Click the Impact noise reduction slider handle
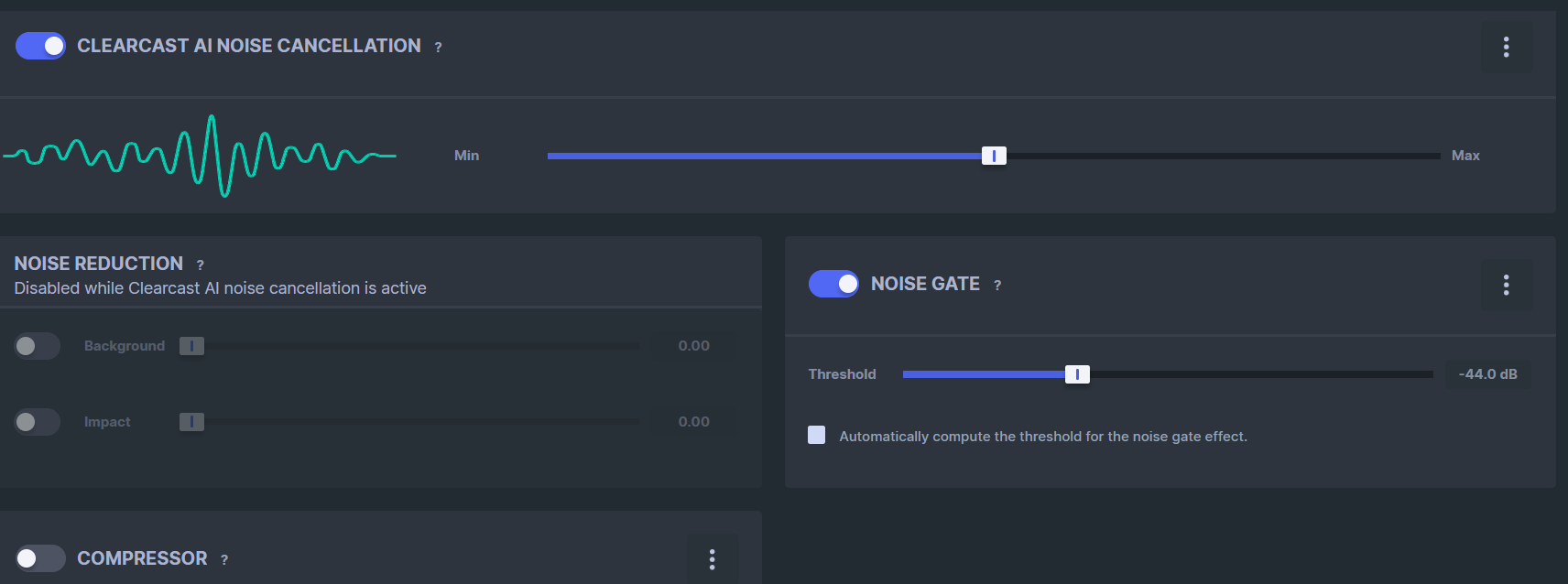Image resolution: width=1568 pixels, height=584 pixels. [191, 422]
